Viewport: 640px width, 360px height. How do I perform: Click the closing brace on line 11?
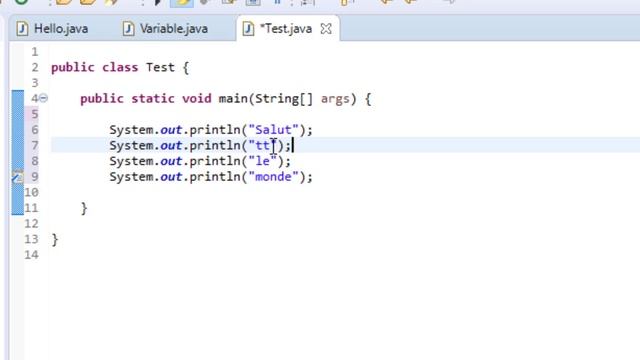pyautogui.click(x=84, y=208)
